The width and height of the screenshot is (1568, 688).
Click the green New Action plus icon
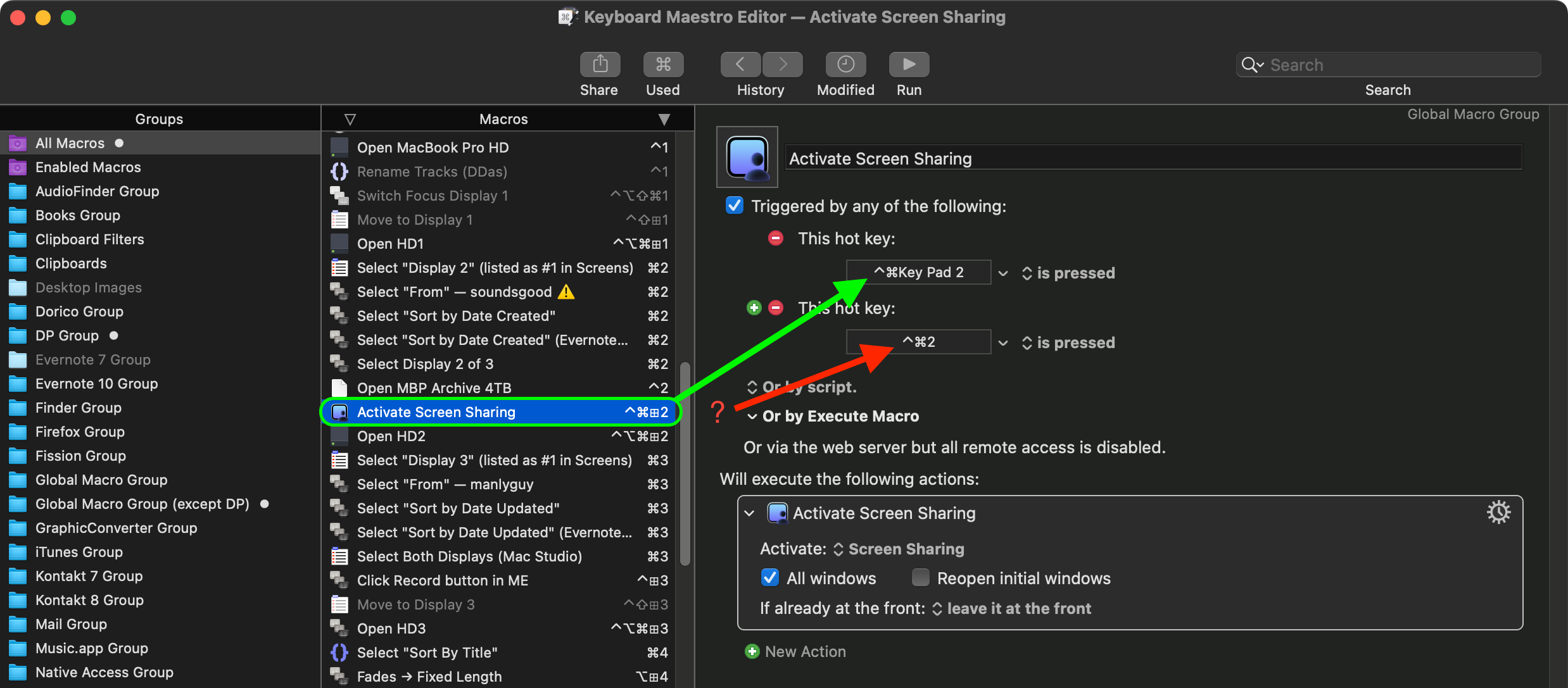point(752,651)
